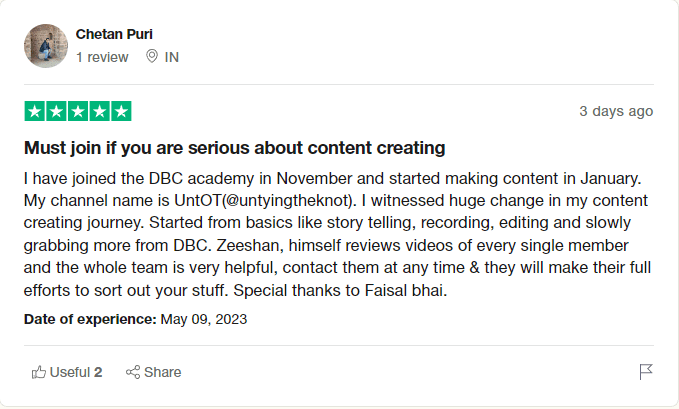Screen dimensions: 679x409
Task: Open Chetan Puri's profile picture
Action: point(45,46)
